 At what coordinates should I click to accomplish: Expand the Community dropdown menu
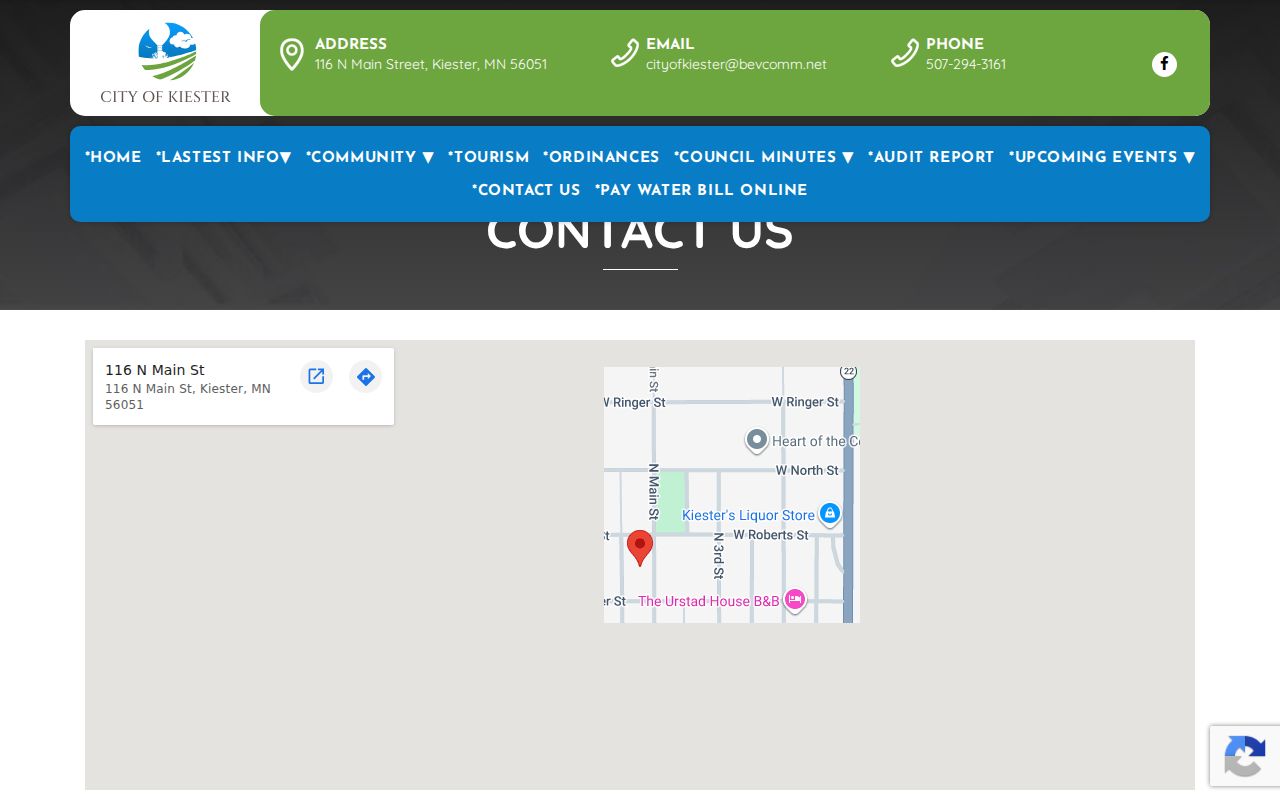(x=370, y=158)
